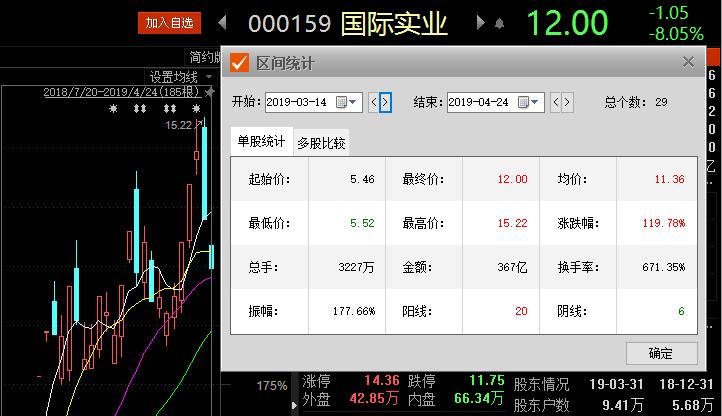Open the start date calendar dropdown
Viewport: 722px width, 416px height.
[x=347, y=102]
